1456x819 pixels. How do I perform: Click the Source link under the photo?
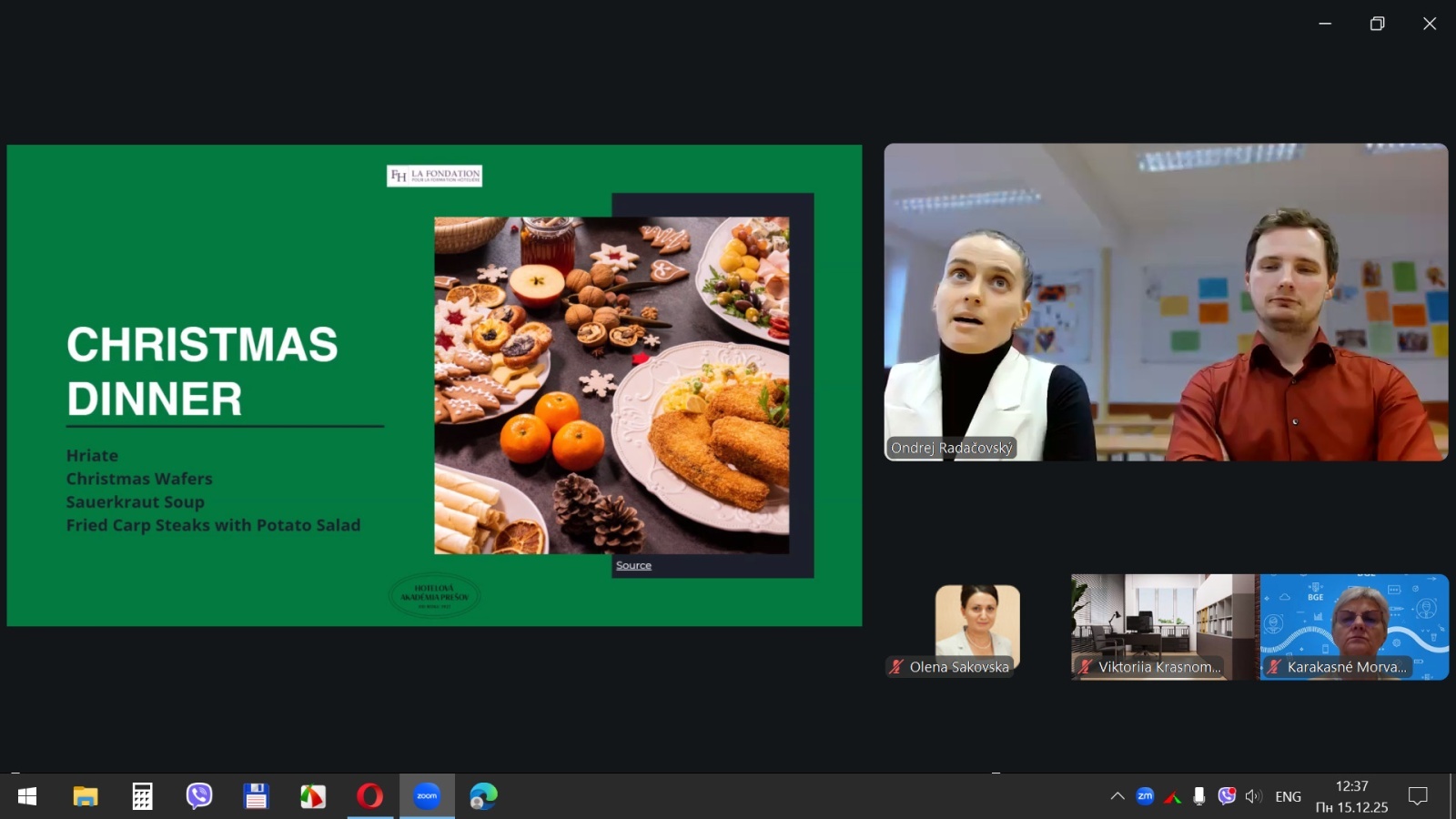[x=633, y=565]
